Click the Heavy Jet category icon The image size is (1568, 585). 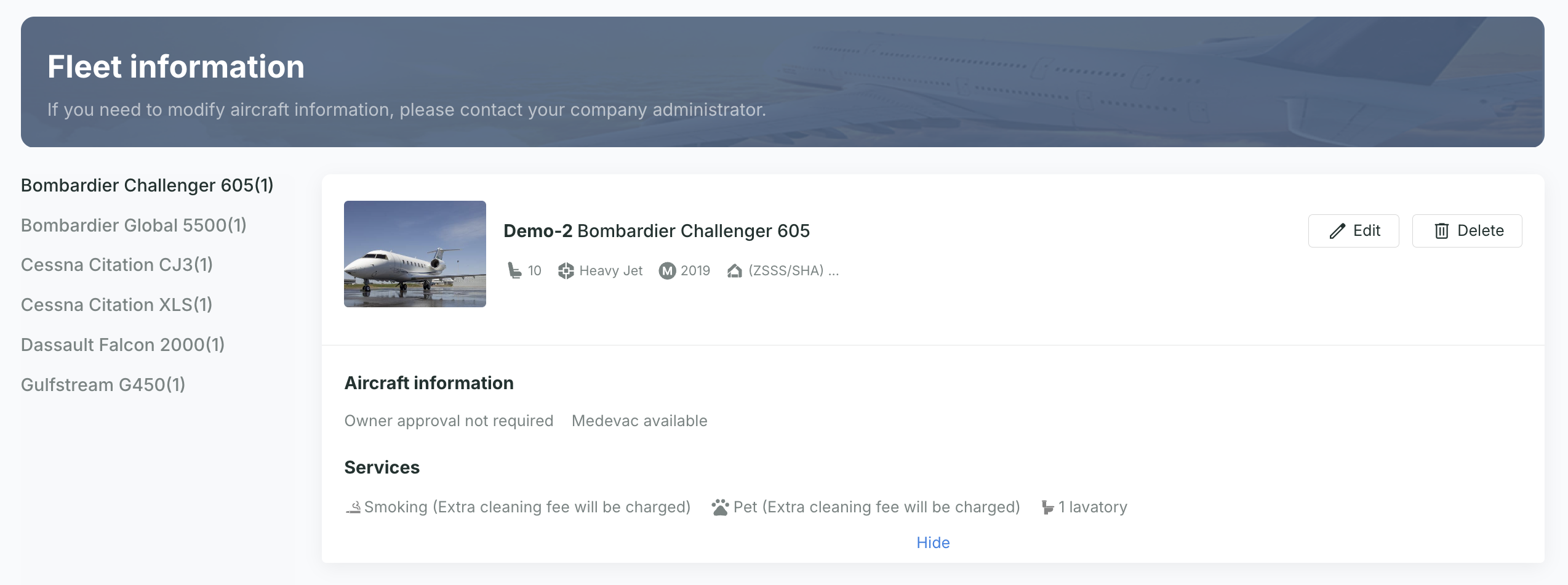566,270
